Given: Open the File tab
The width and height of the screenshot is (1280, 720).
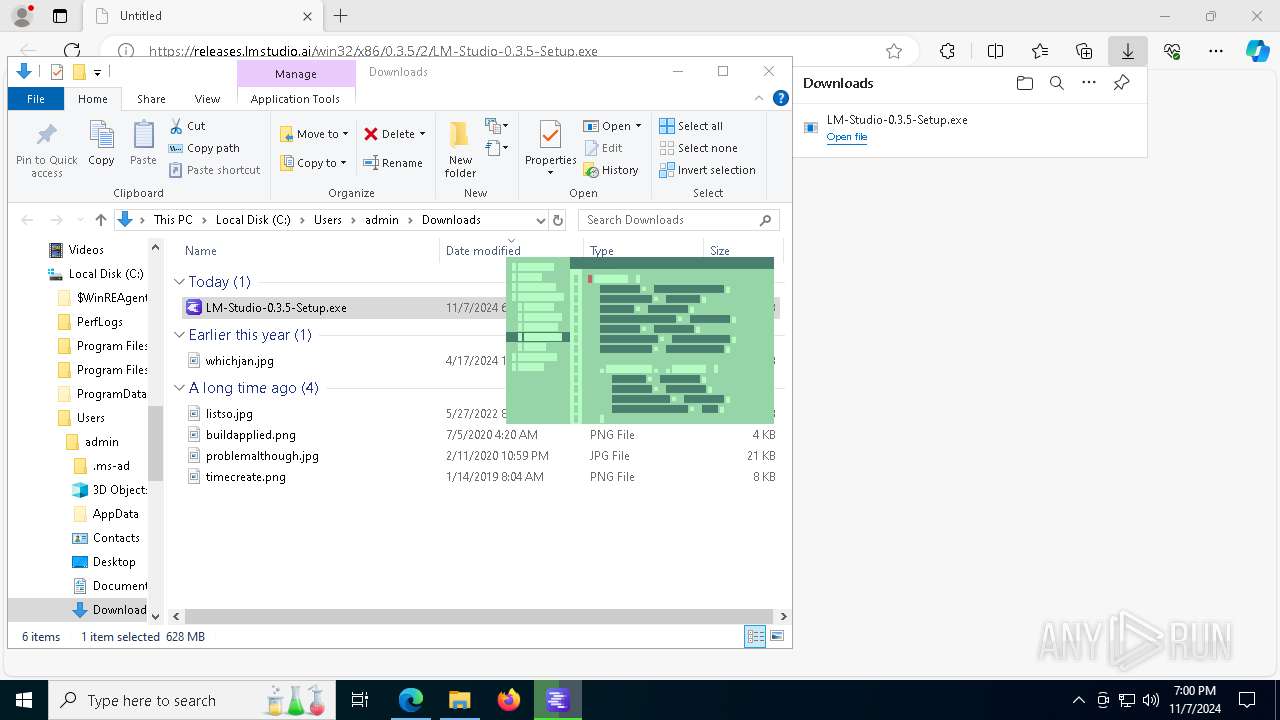Looking at the screenshot, I should click(36, 99).
